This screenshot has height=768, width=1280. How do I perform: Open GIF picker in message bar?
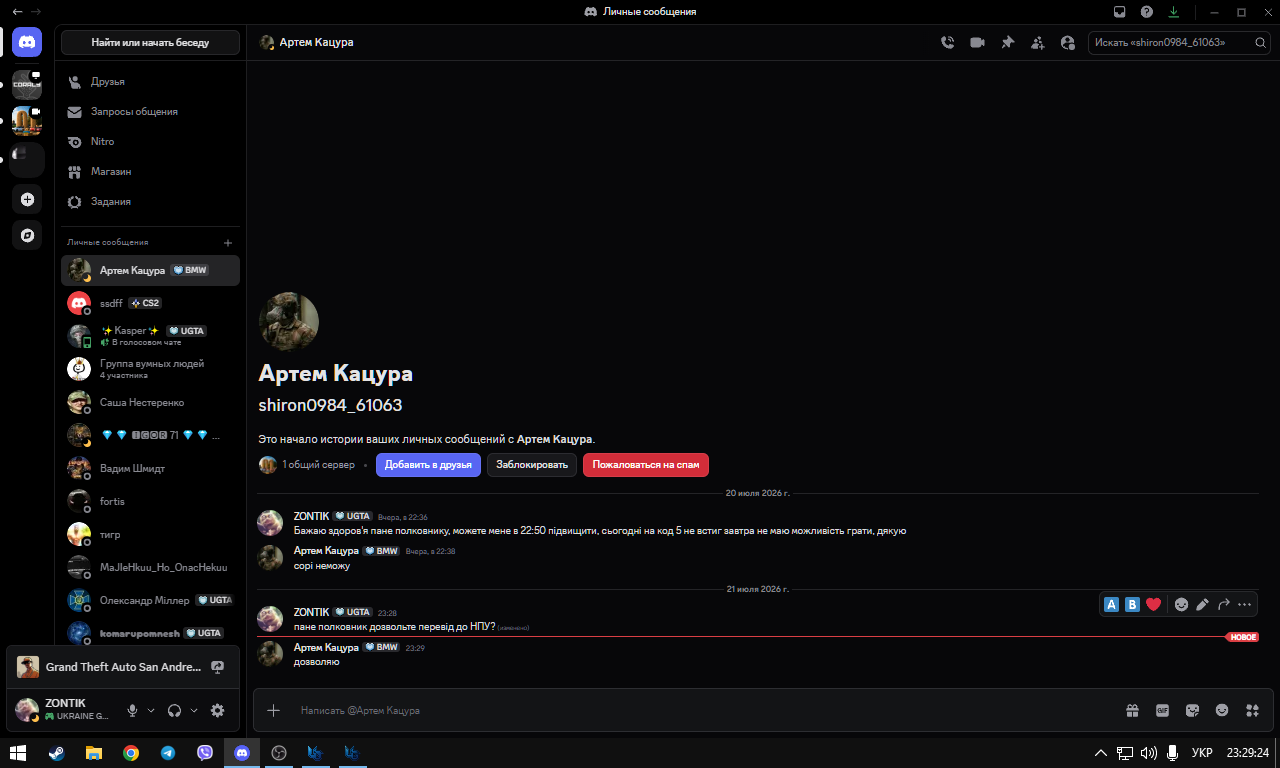(x=1162, y=710)
